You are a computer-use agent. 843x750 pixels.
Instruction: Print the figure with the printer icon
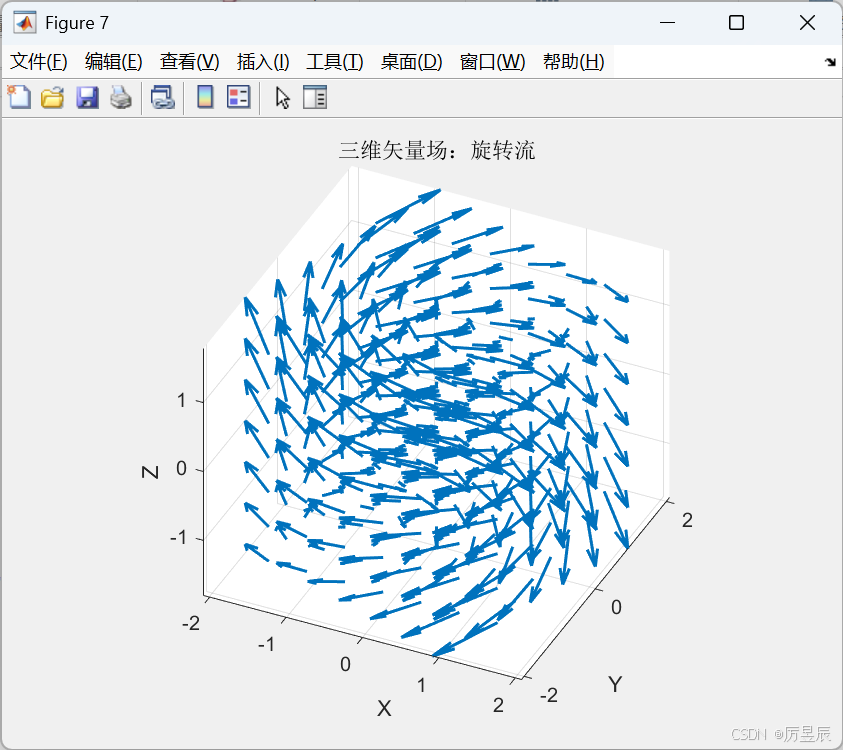click(x=121, y=98)
